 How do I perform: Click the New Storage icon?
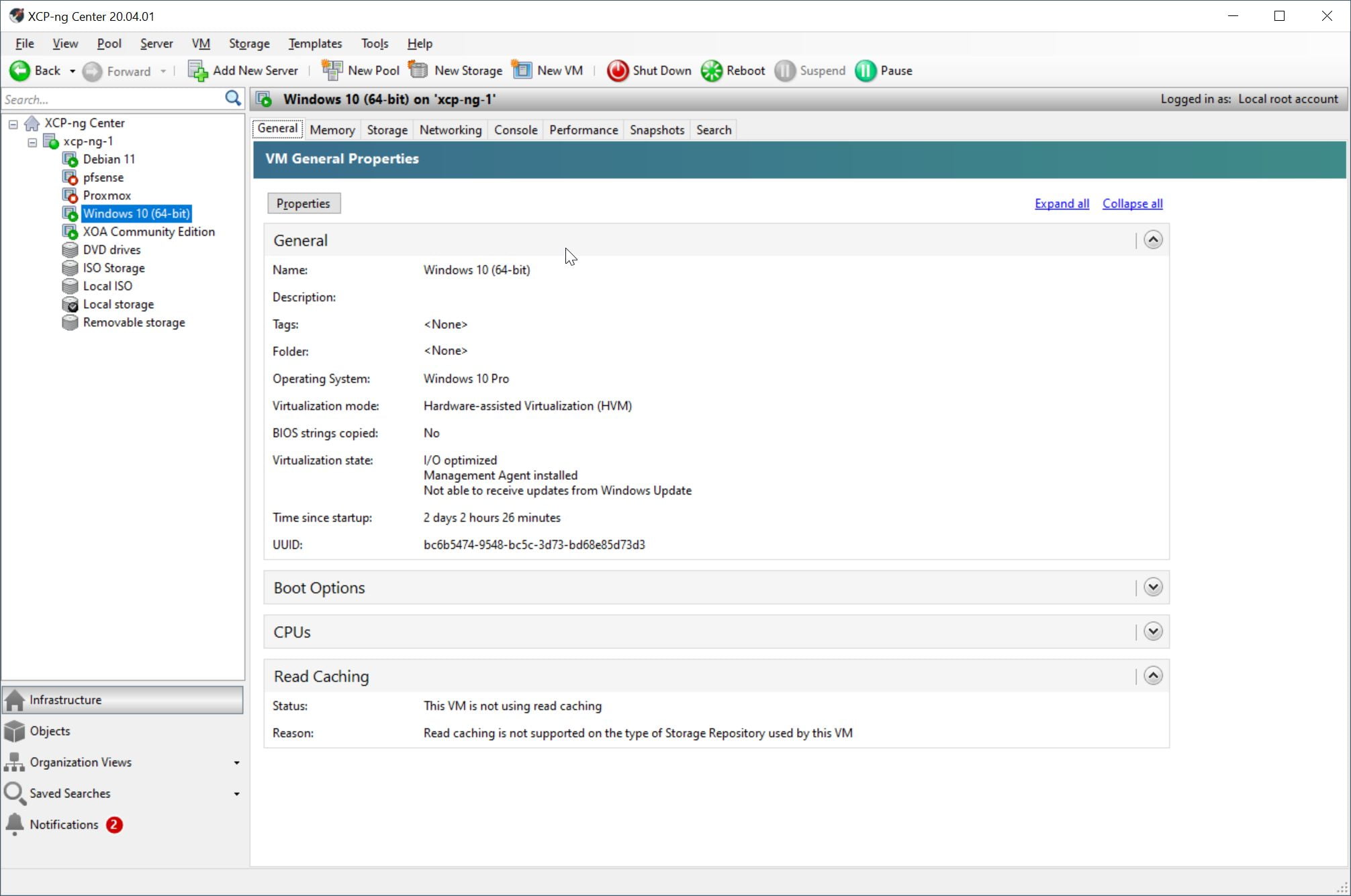418,70
